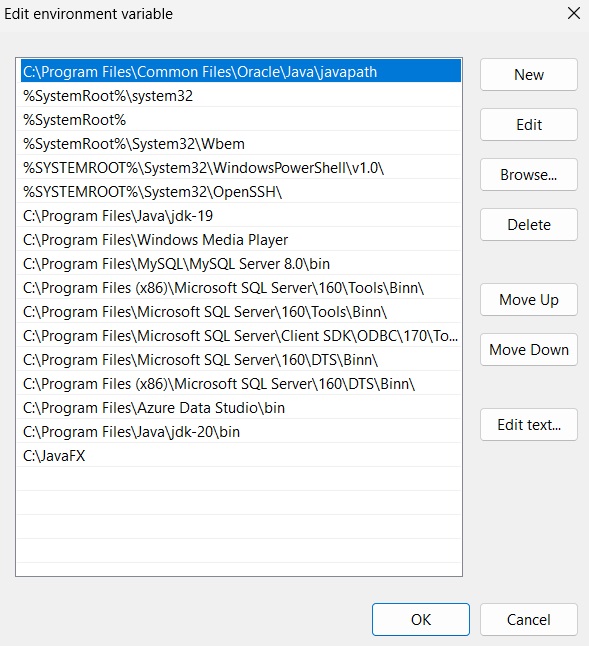Select the Java\jdk-19 entry

[241, 215]
